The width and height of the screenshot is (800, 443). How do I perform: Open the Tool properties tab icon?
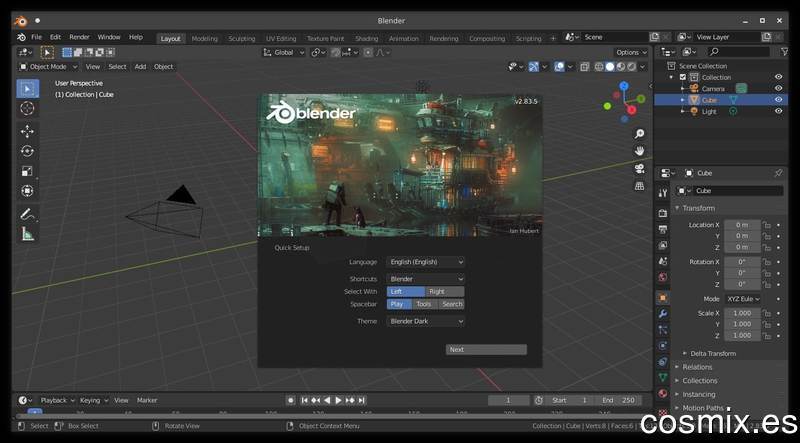(662, 192)
